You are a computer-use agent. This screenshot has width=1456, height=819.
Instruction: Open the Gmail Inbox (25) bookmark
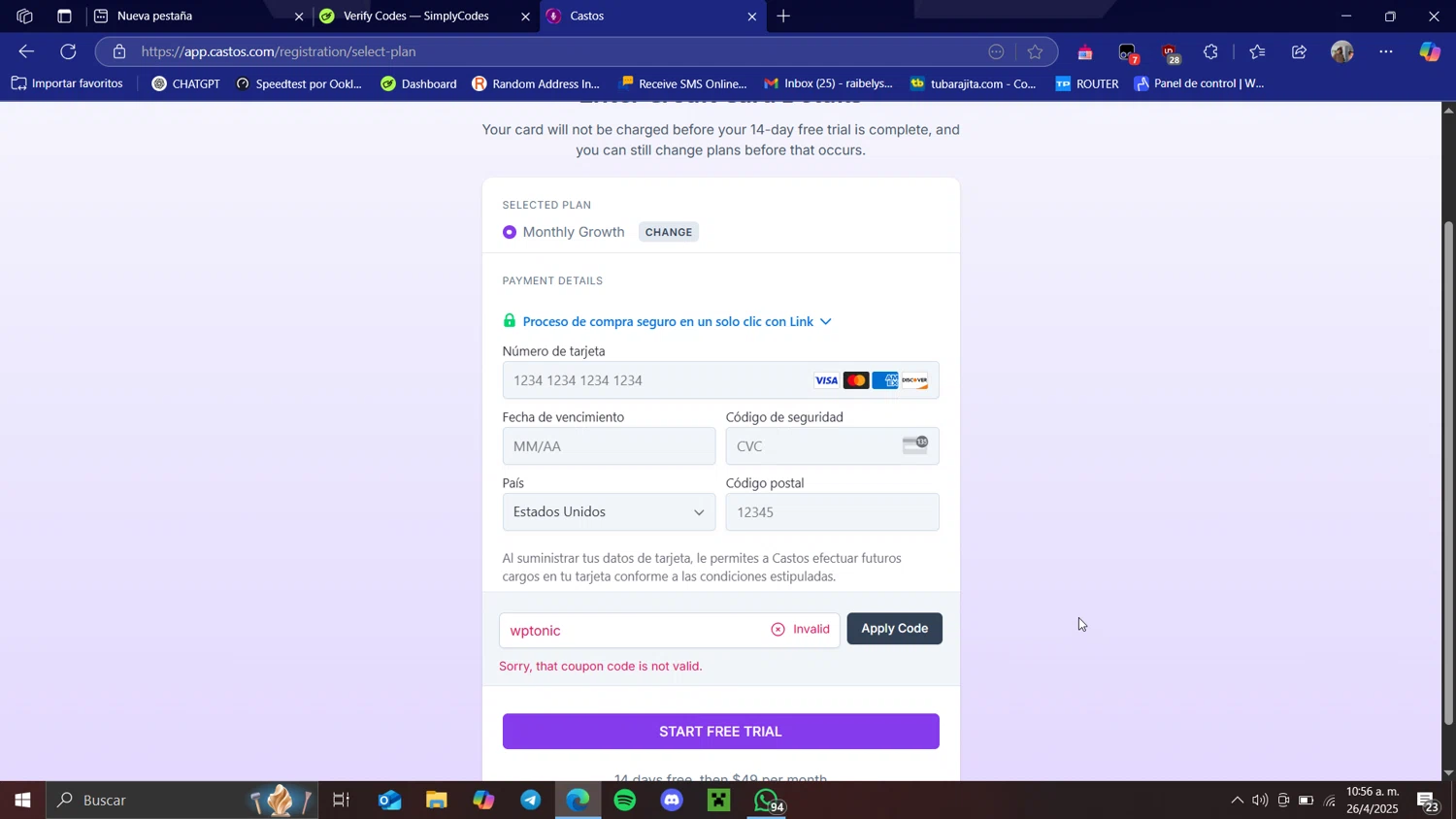[828, 84]
